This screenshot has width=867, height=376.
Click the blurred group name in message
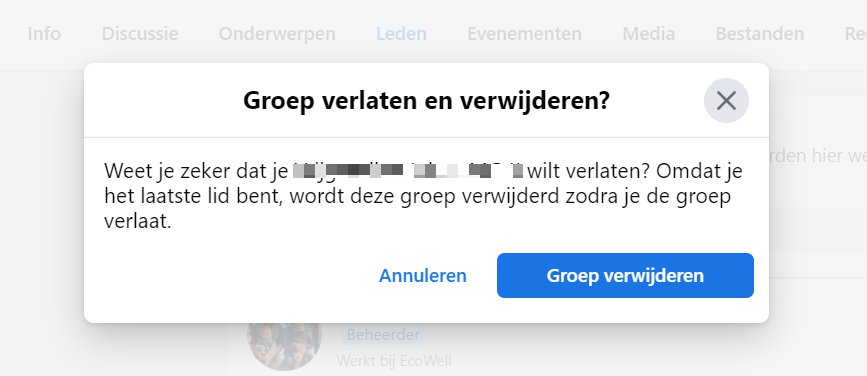tap(408, 171)
